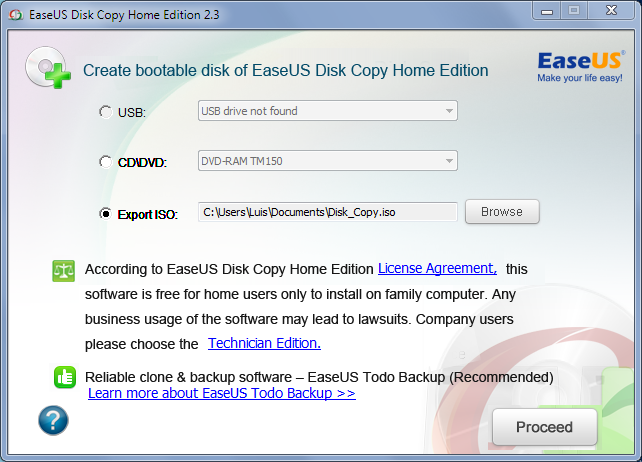Select the CD\DVD radio button
This screenshot has height=462, width=642.
[106, 162]
